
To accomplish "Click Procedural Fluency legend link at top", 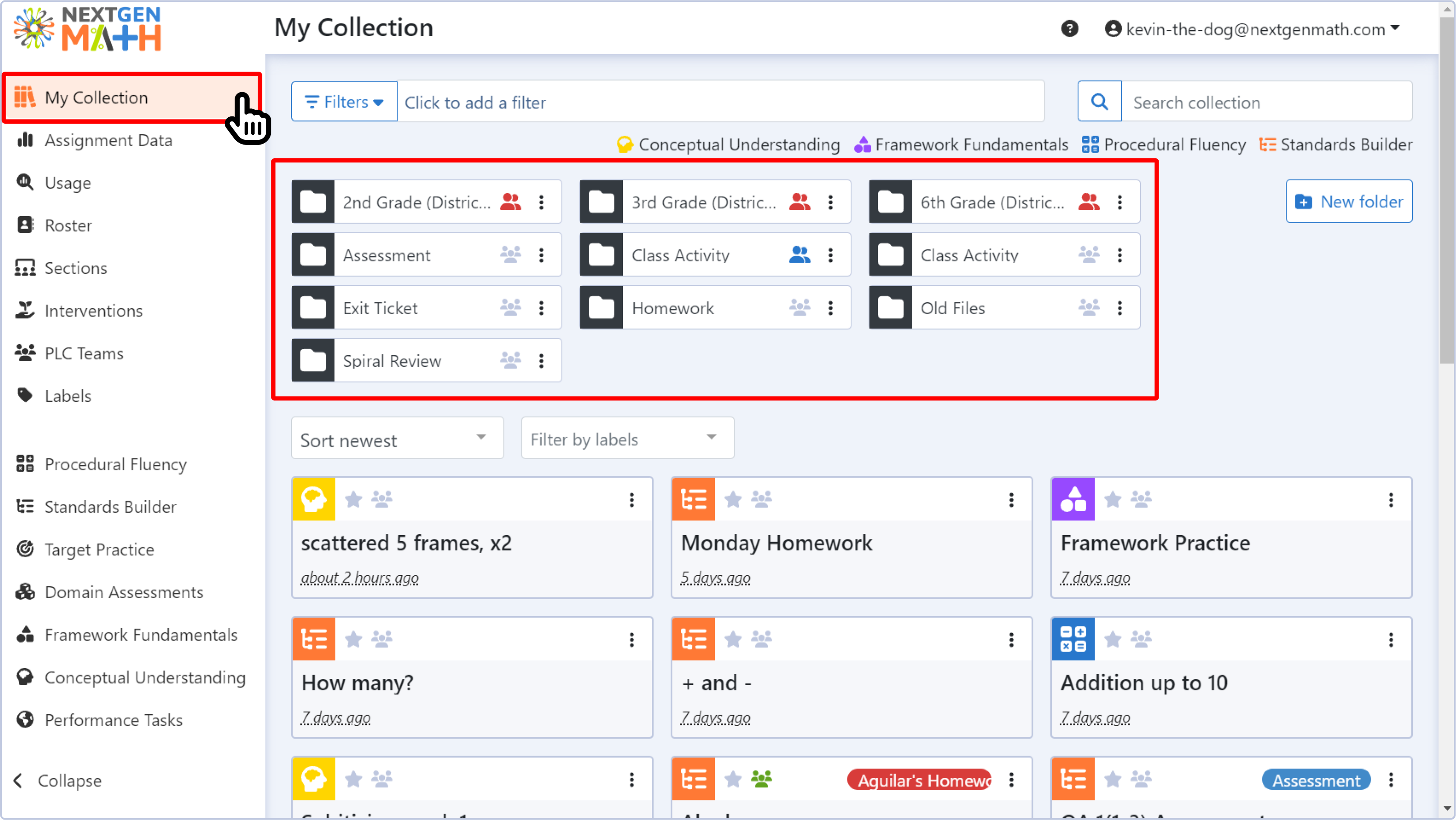I will tap(1163, 145).
